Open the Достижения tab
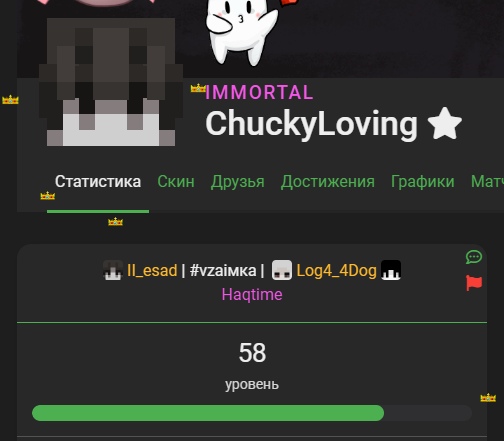Viewport: 504px width, 441px height. tap(328, 182)
